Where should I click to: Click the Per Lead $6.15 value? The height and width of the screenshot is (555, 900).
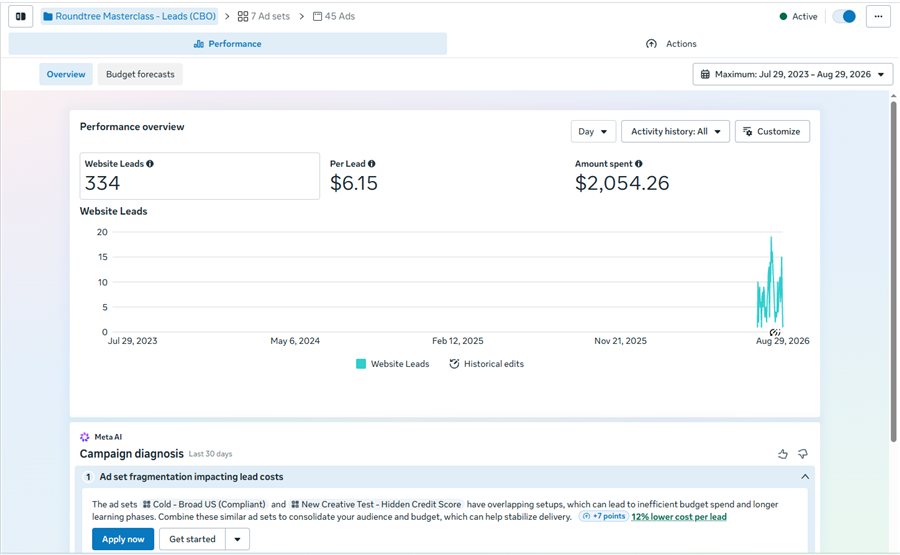click(354, 183)
